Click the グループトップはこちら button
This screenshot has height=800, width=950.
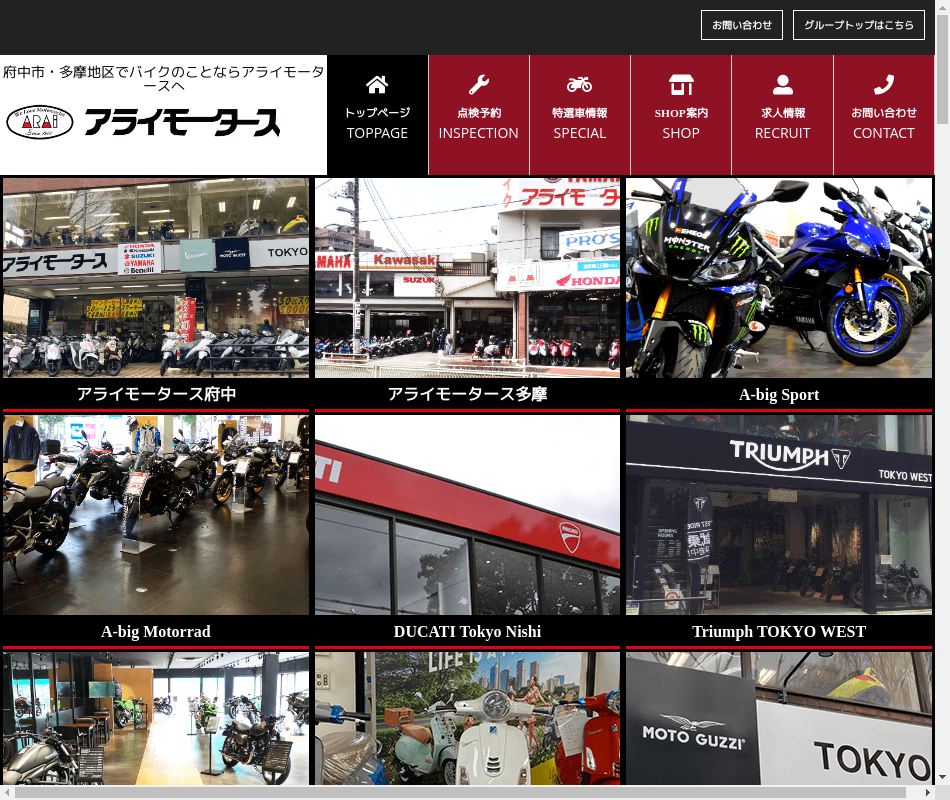tap(859, 25)
